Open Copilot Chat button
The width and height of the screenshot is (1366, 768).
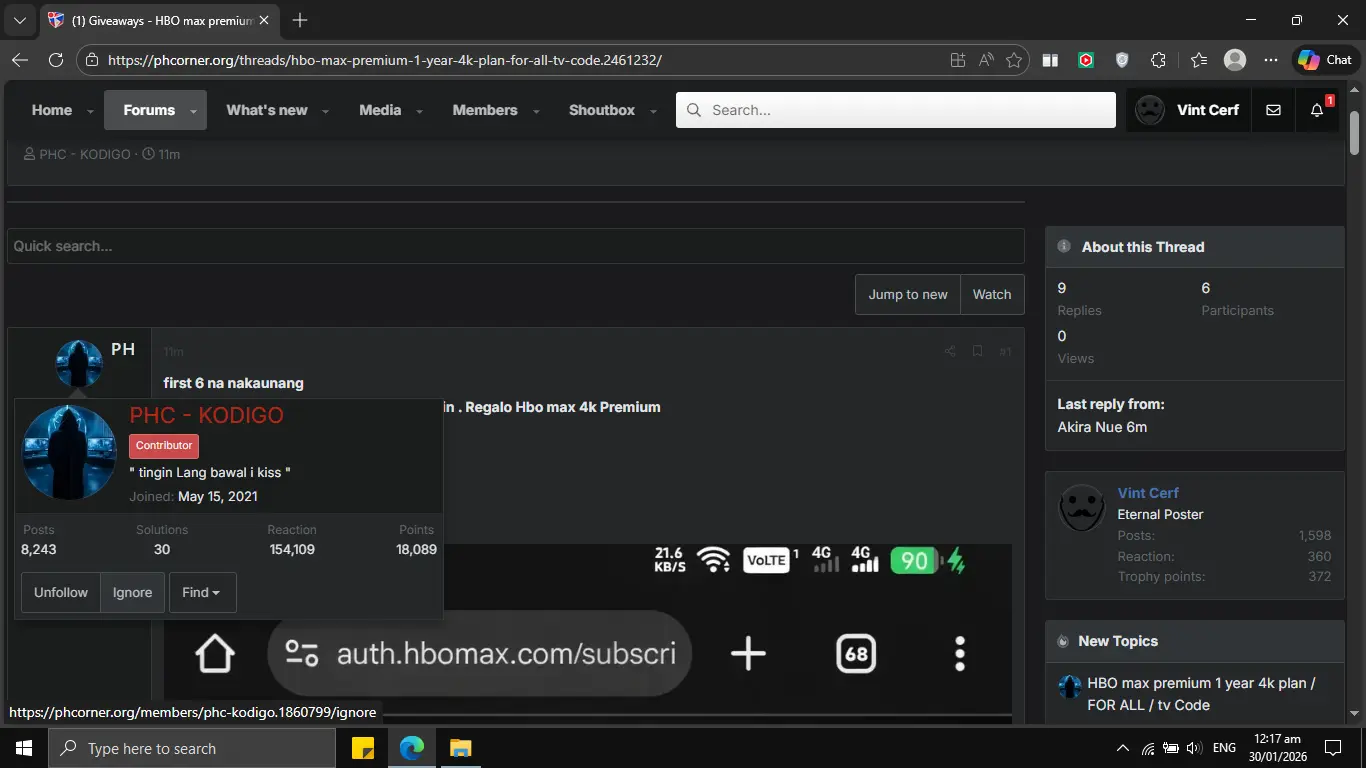point(1325,60)
